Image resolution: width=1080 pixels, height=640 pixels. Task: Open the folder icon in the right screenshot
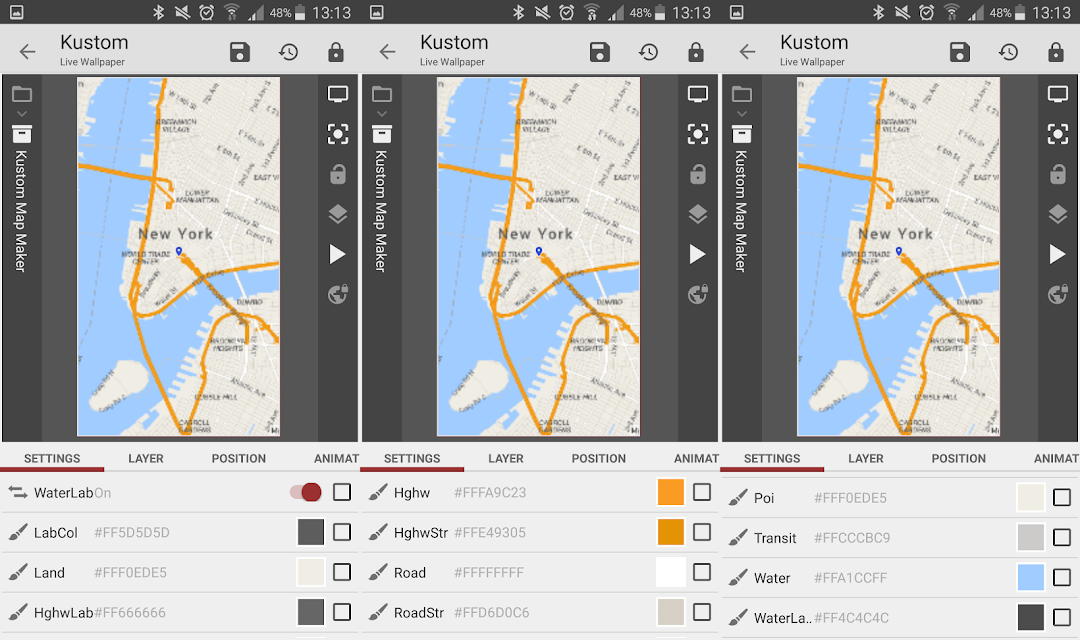point(742,94)
